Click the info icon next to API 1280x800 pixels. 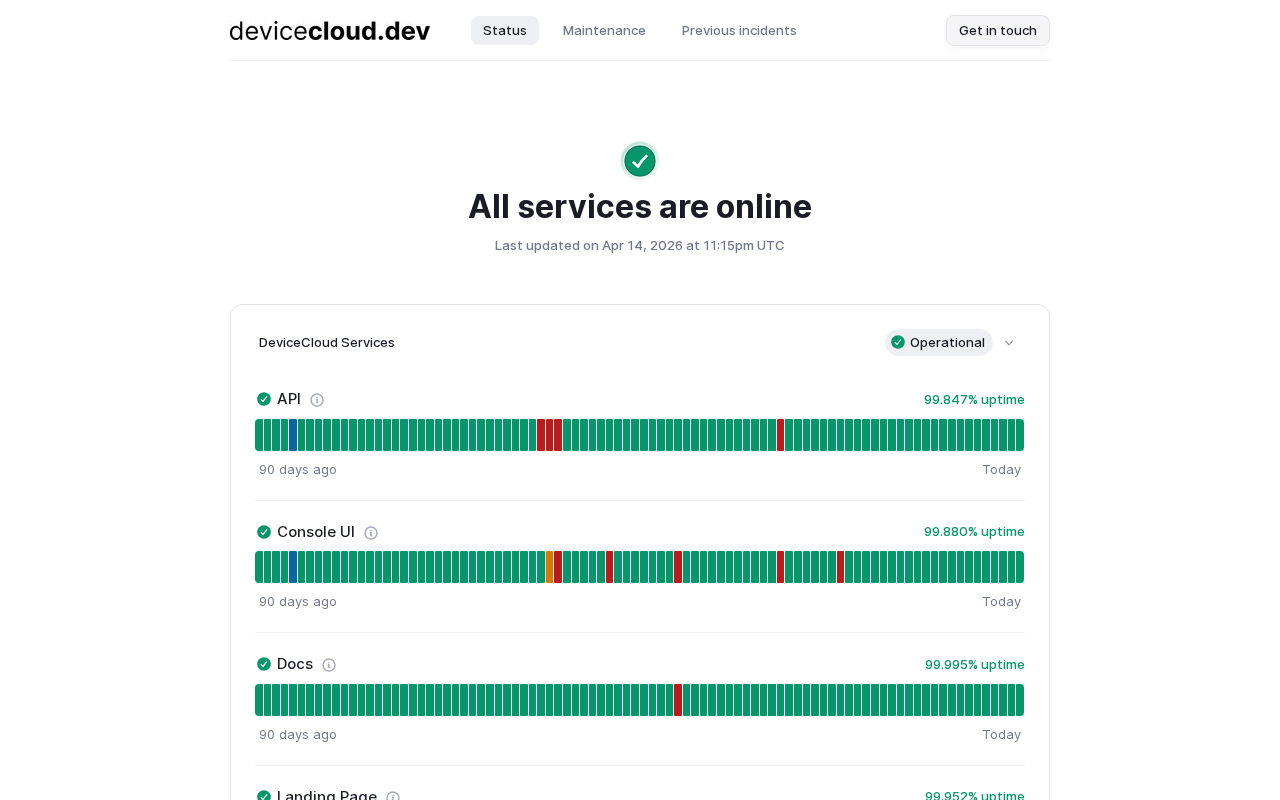coord(317,400)
